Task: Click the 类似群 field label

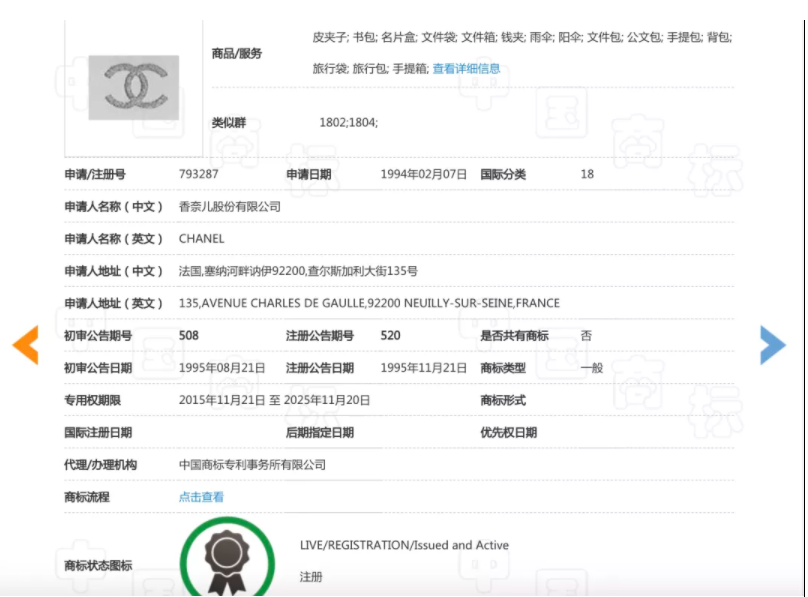Action: click(229, 123)
